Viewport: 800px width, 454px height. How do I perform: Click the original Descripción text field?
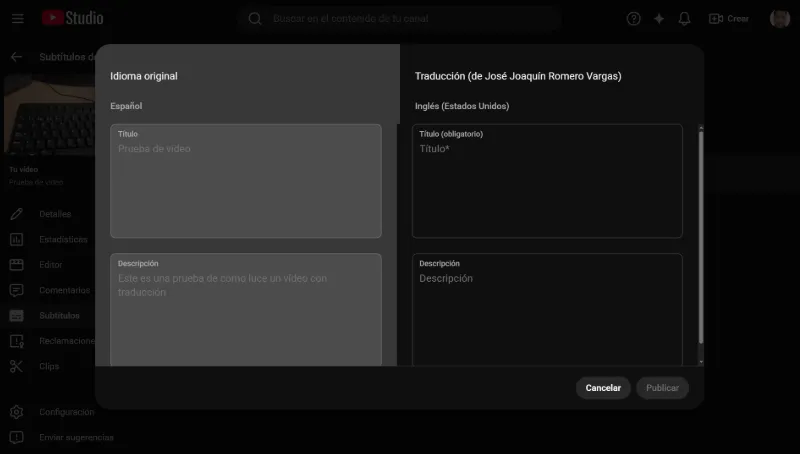pos(245,310)
